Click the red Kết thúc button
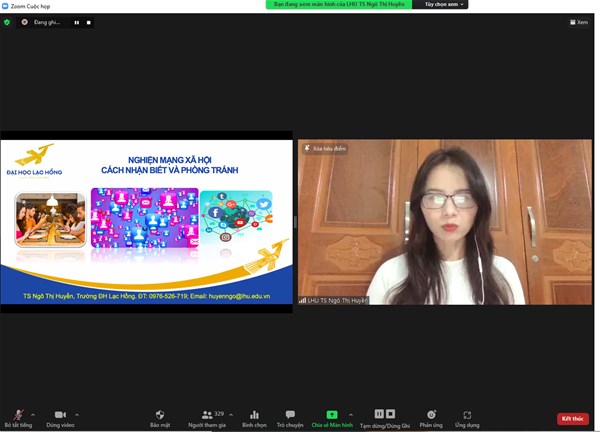Viewport: 600px width, 432px height. pyautogui.click(x=573, y=418)
